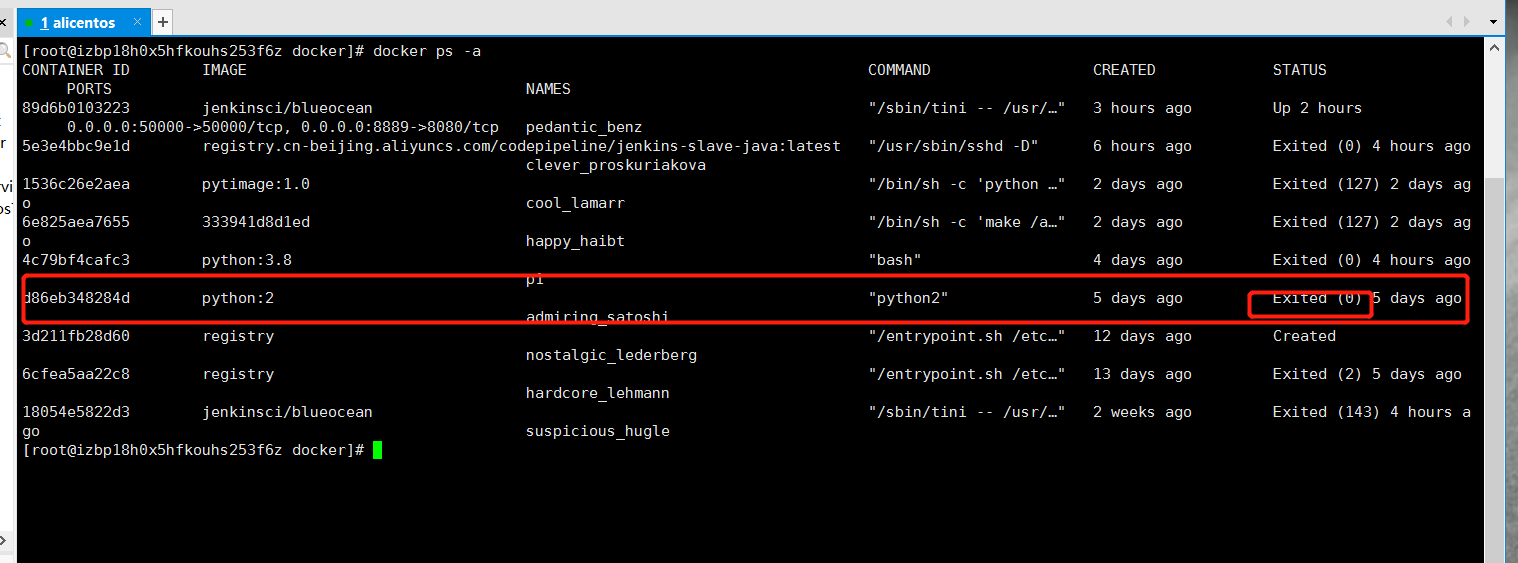Click the typed "docker ps -a" command

427,51
